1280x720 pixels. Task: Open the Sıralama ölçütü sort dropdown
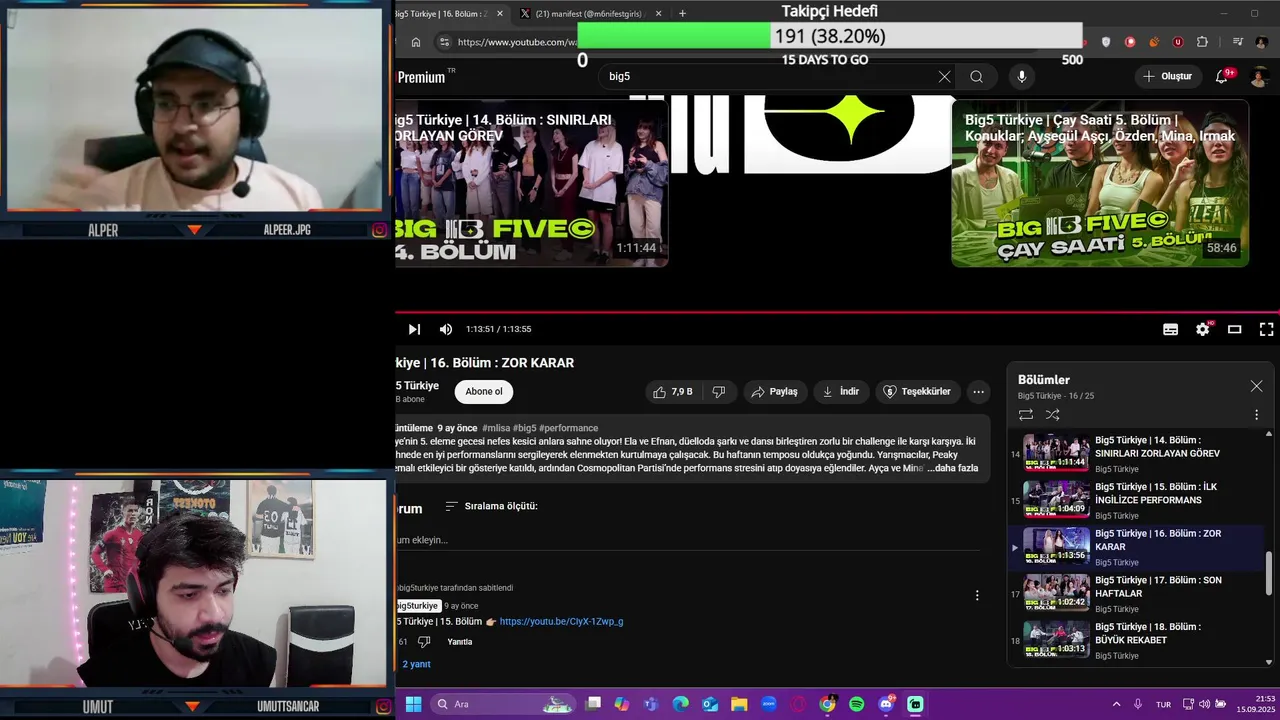coord(492,506)
